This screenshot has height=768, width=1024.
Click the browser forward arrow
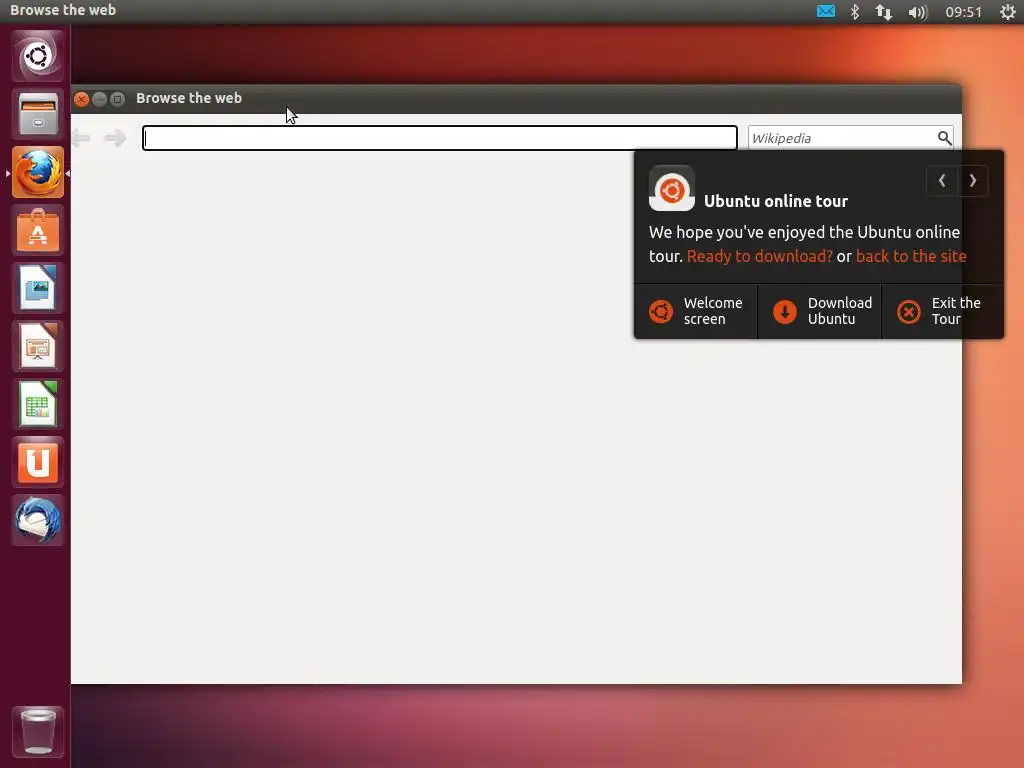[116, 138]
